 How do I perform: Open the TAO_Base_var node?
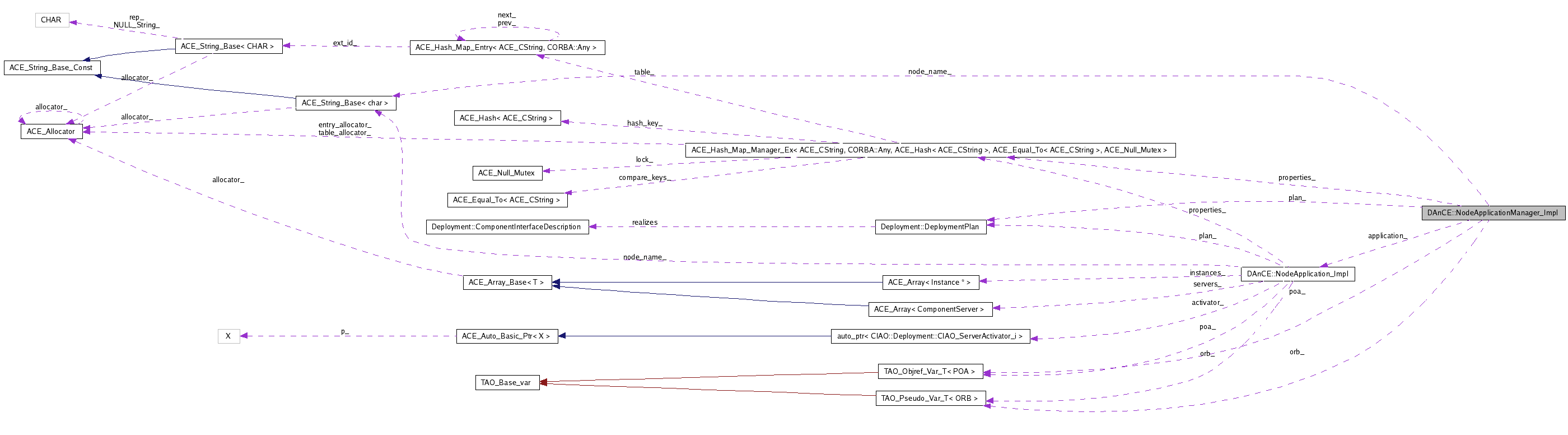507,383
